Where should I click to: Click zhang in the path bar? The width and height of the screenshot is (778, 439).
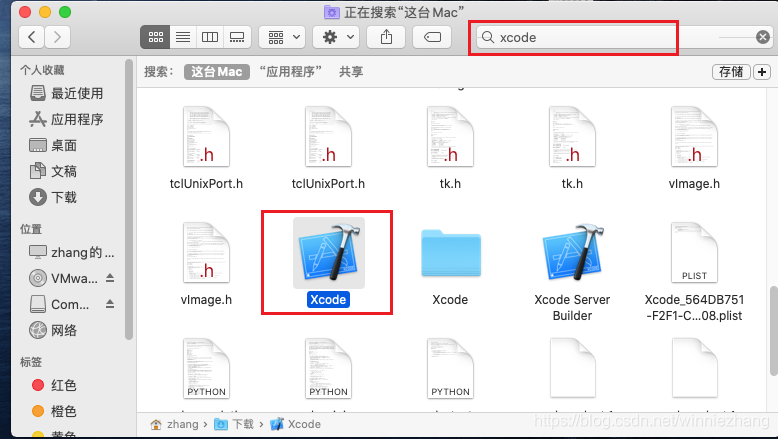[175, 425]
